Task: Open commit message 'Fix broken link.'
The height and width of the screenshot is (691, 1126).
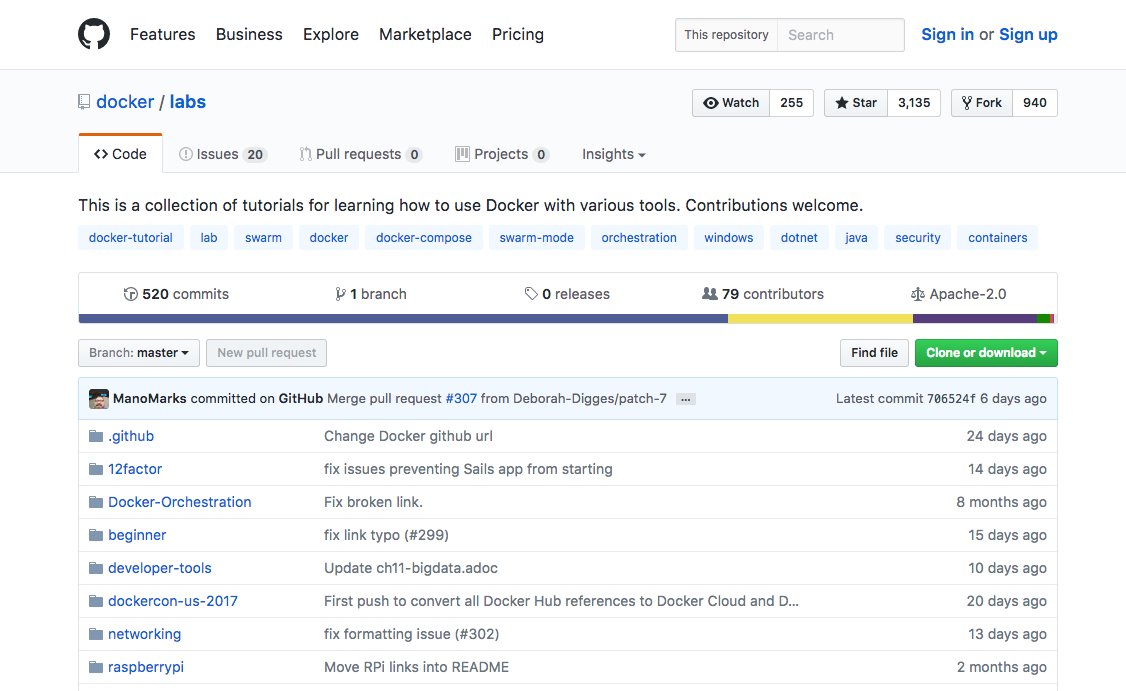Action: click(x=373, y=502)
